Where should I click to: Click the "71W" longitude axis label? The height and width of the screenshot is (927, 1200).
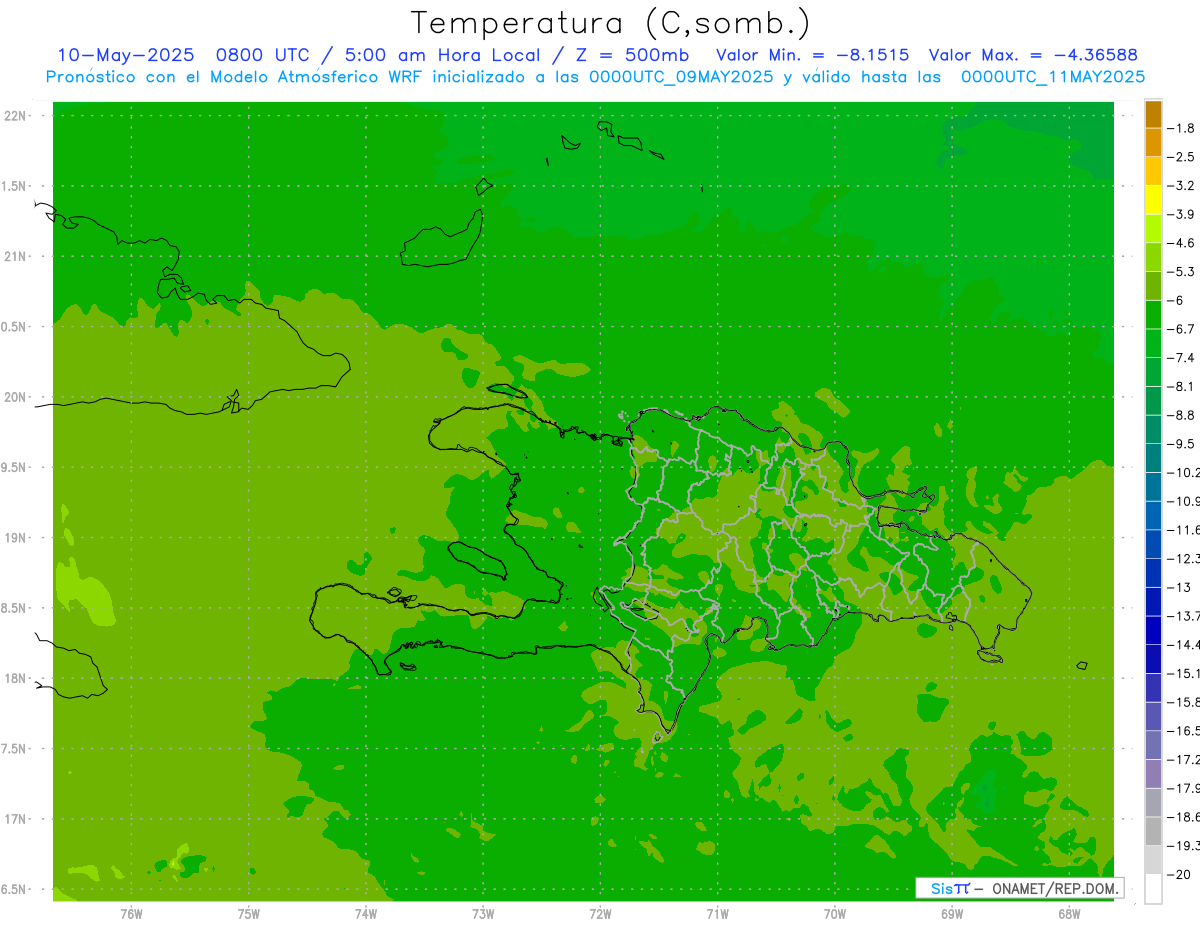[717, 914]
